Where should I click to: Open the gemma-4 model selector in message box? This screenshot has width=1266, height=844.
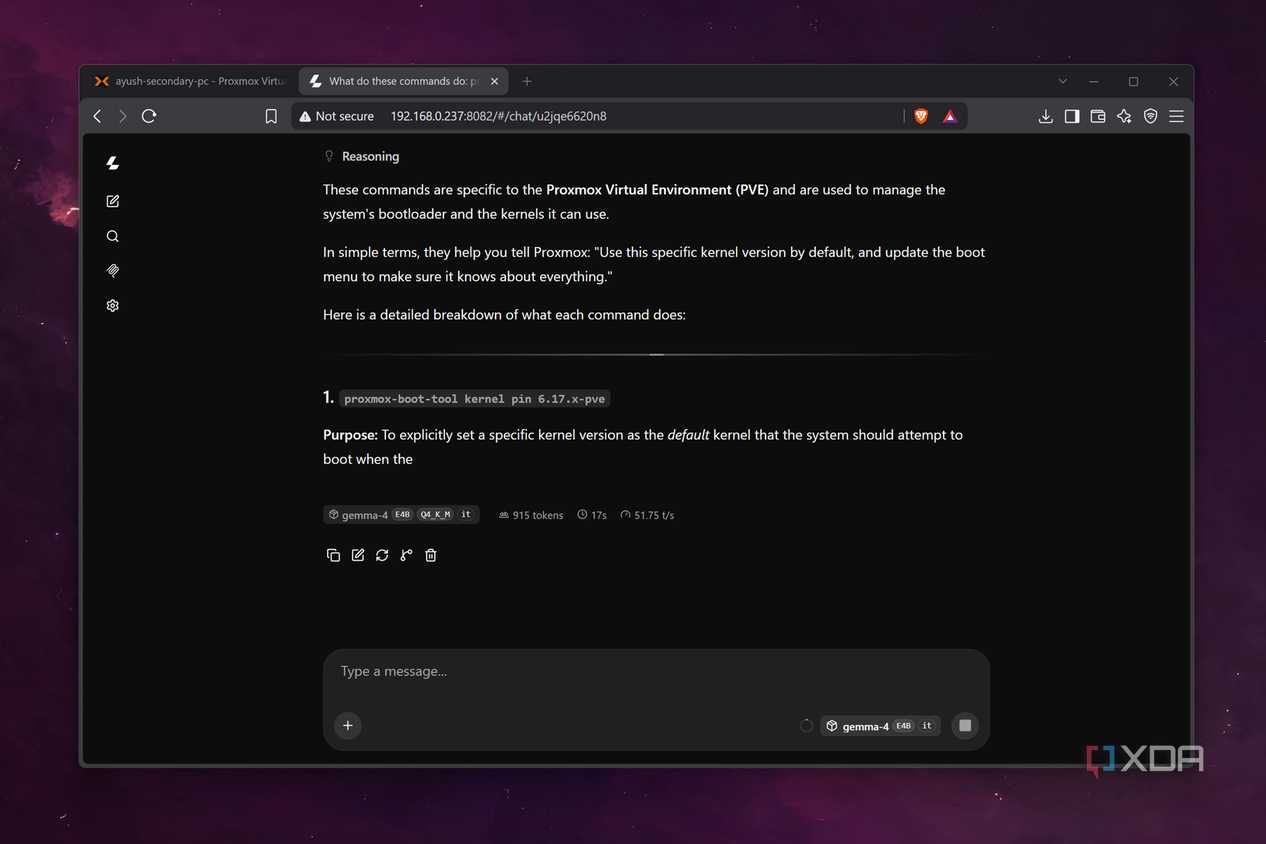(x=880, y=726)
